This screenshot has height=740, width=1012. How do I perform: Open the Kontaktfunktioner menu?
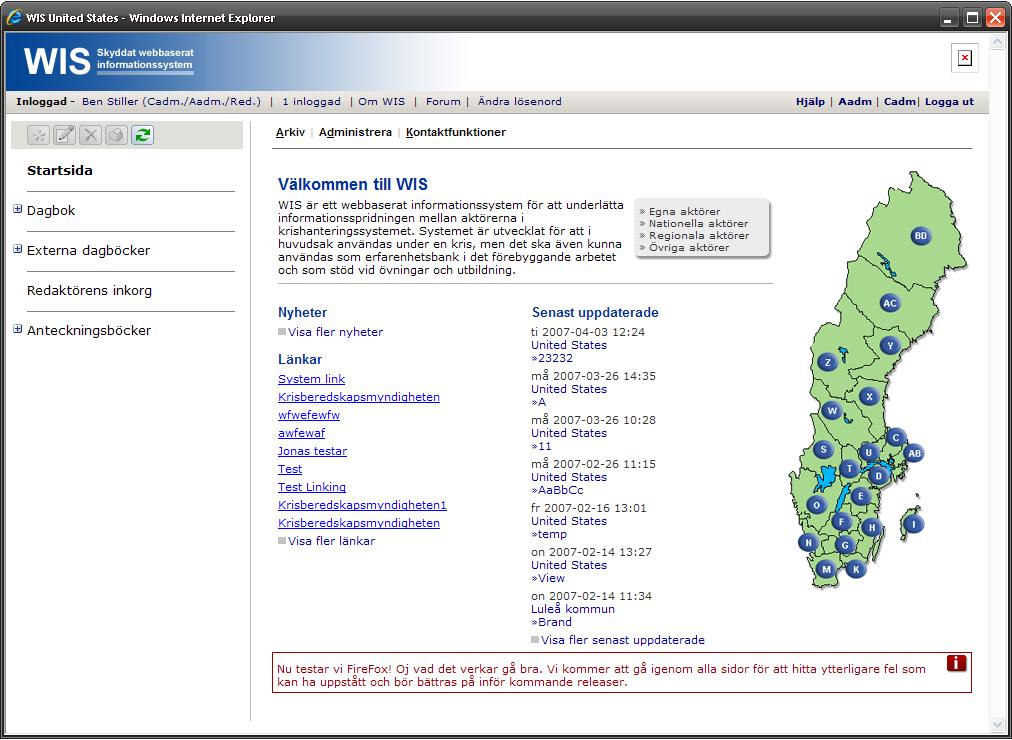(456, 132)
